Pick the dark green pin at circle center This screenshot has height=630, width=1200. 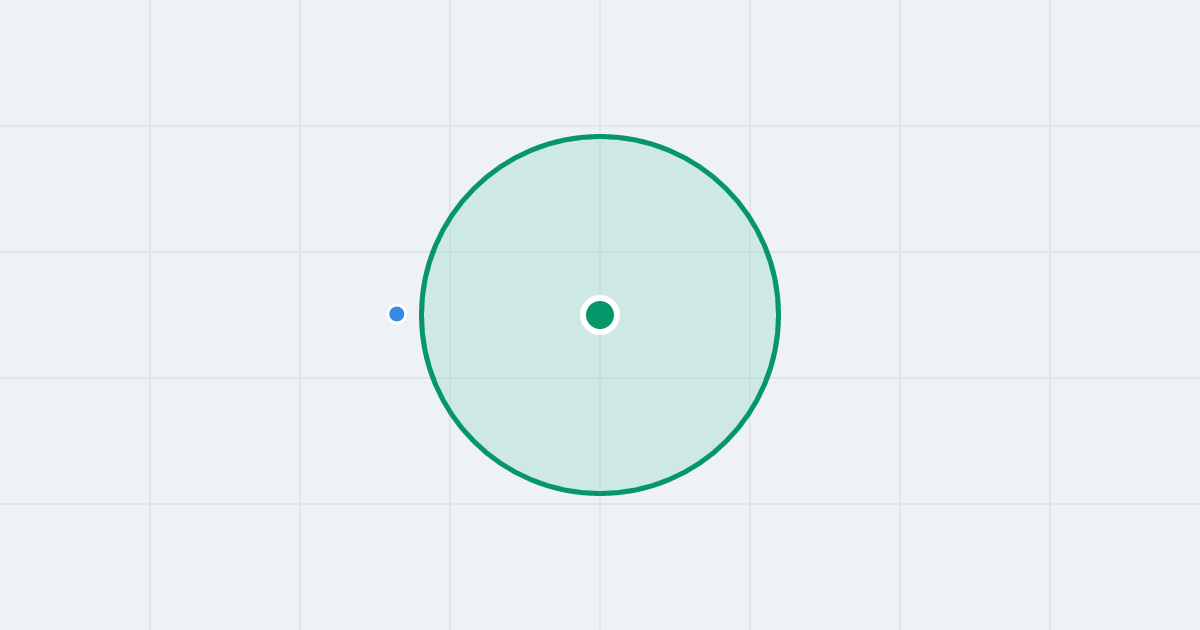tap(600, 315)
